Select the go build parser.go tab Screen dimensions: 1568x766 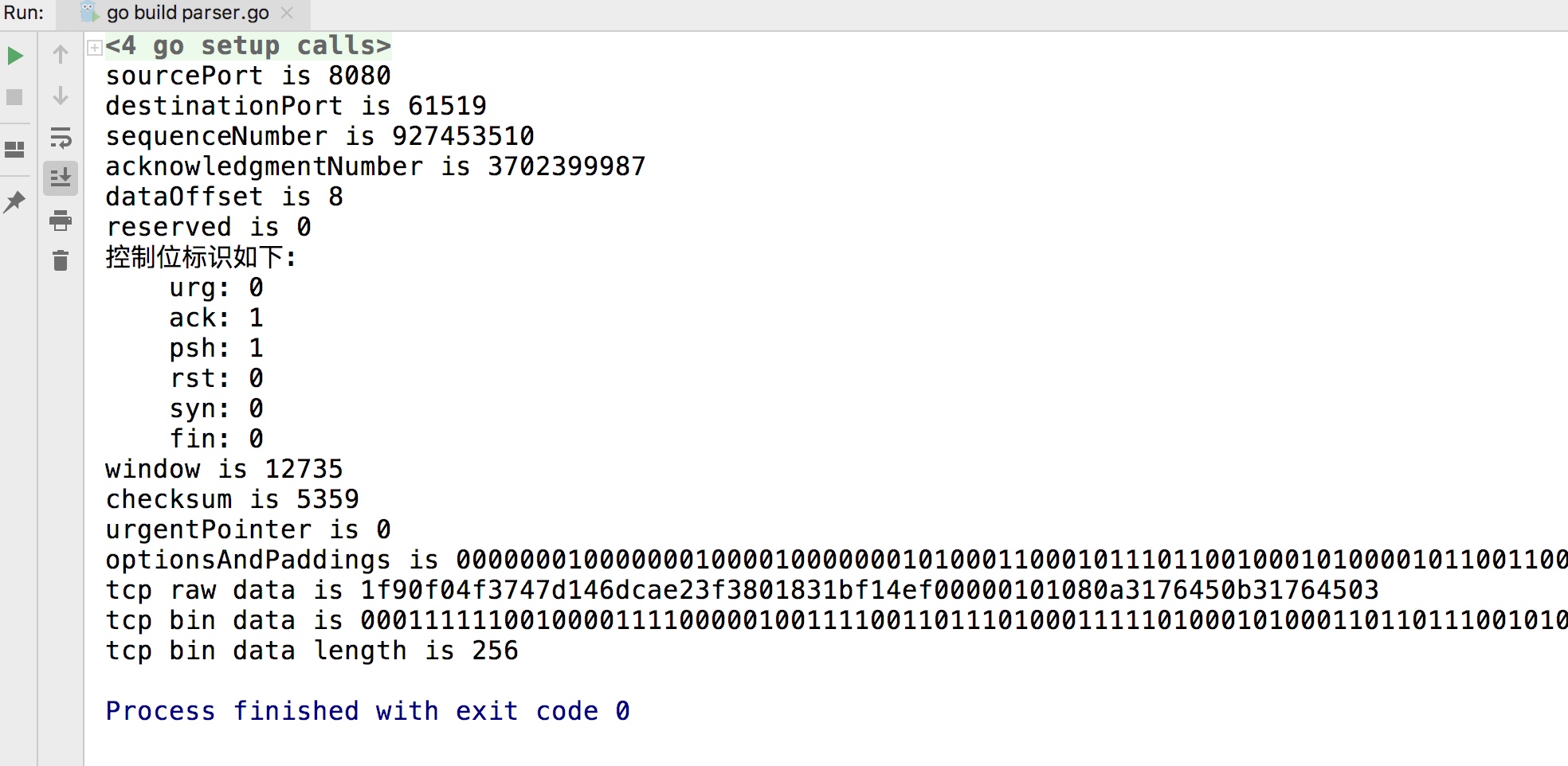point(188,13)
